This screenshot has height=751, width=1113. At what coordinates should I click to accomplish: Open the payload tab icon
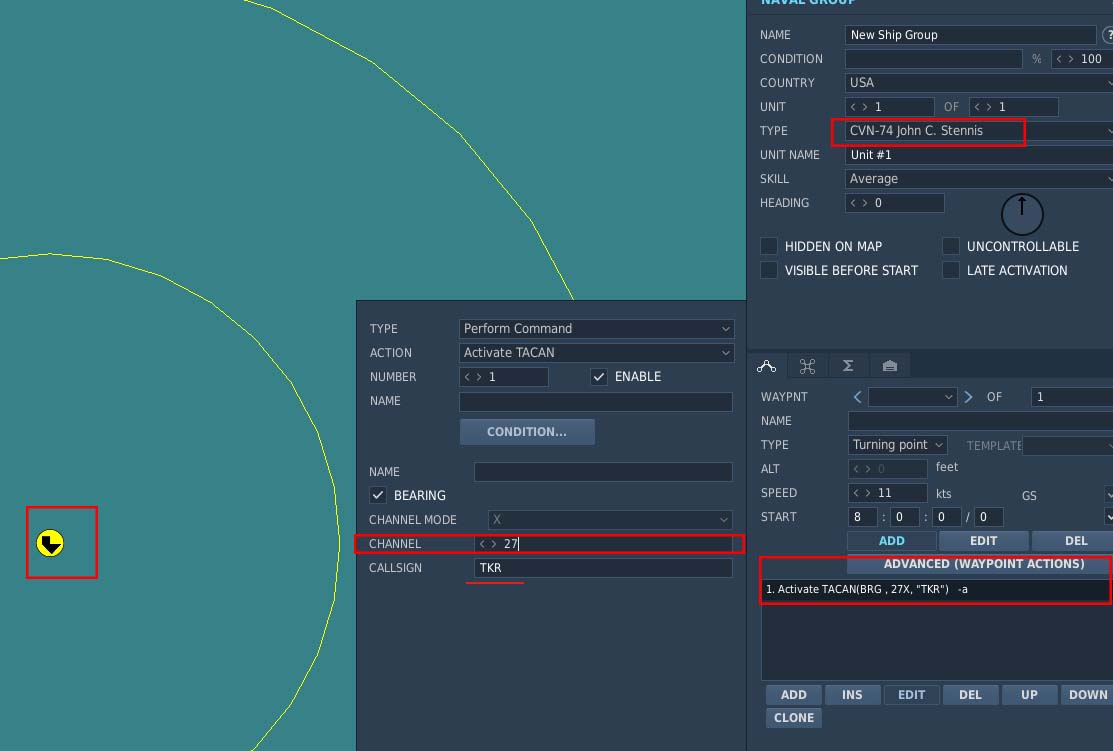point(889,366)
